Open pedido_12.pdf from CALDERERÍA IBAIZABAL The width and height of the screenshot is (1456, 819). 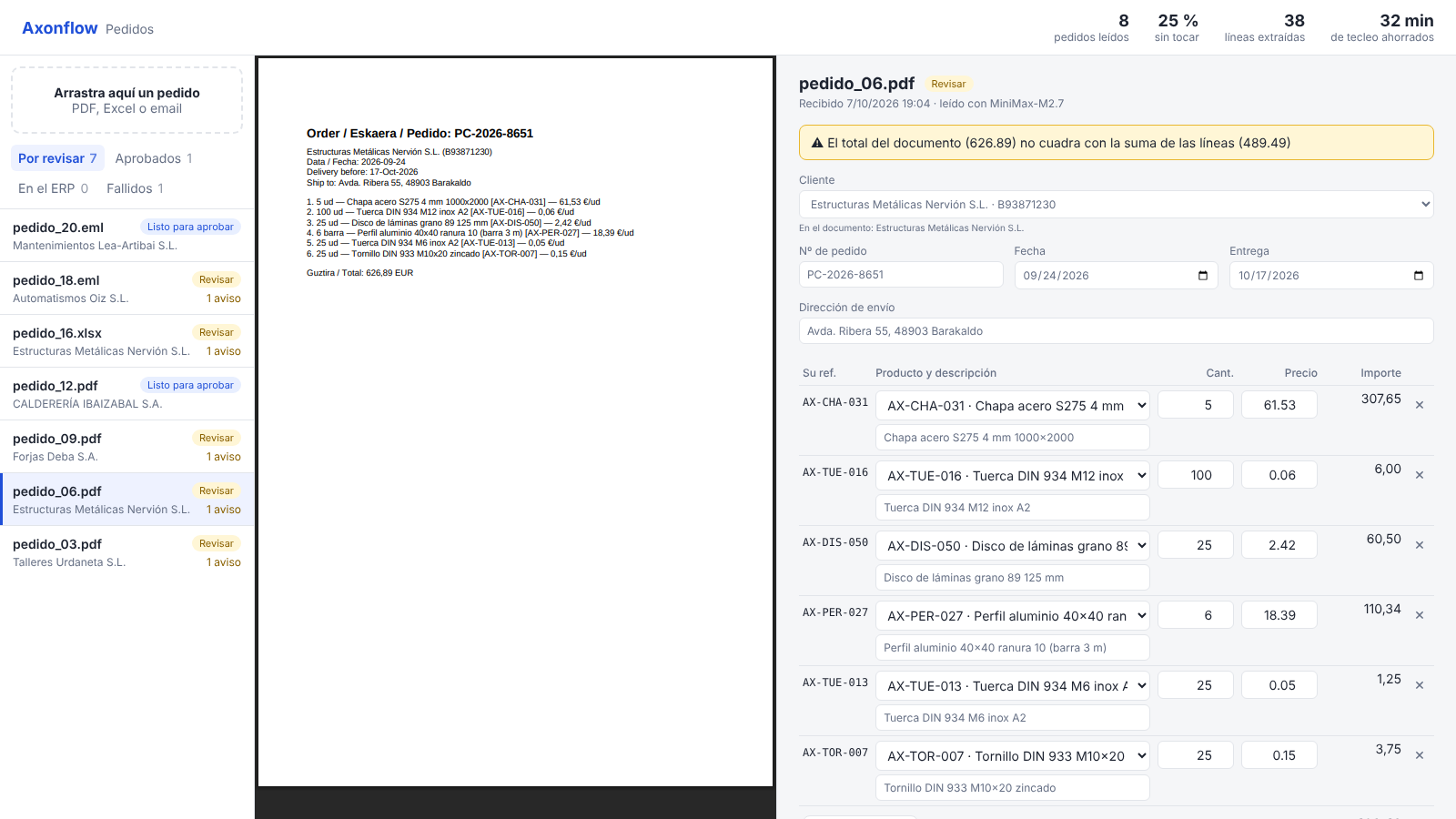coord(126,394)
